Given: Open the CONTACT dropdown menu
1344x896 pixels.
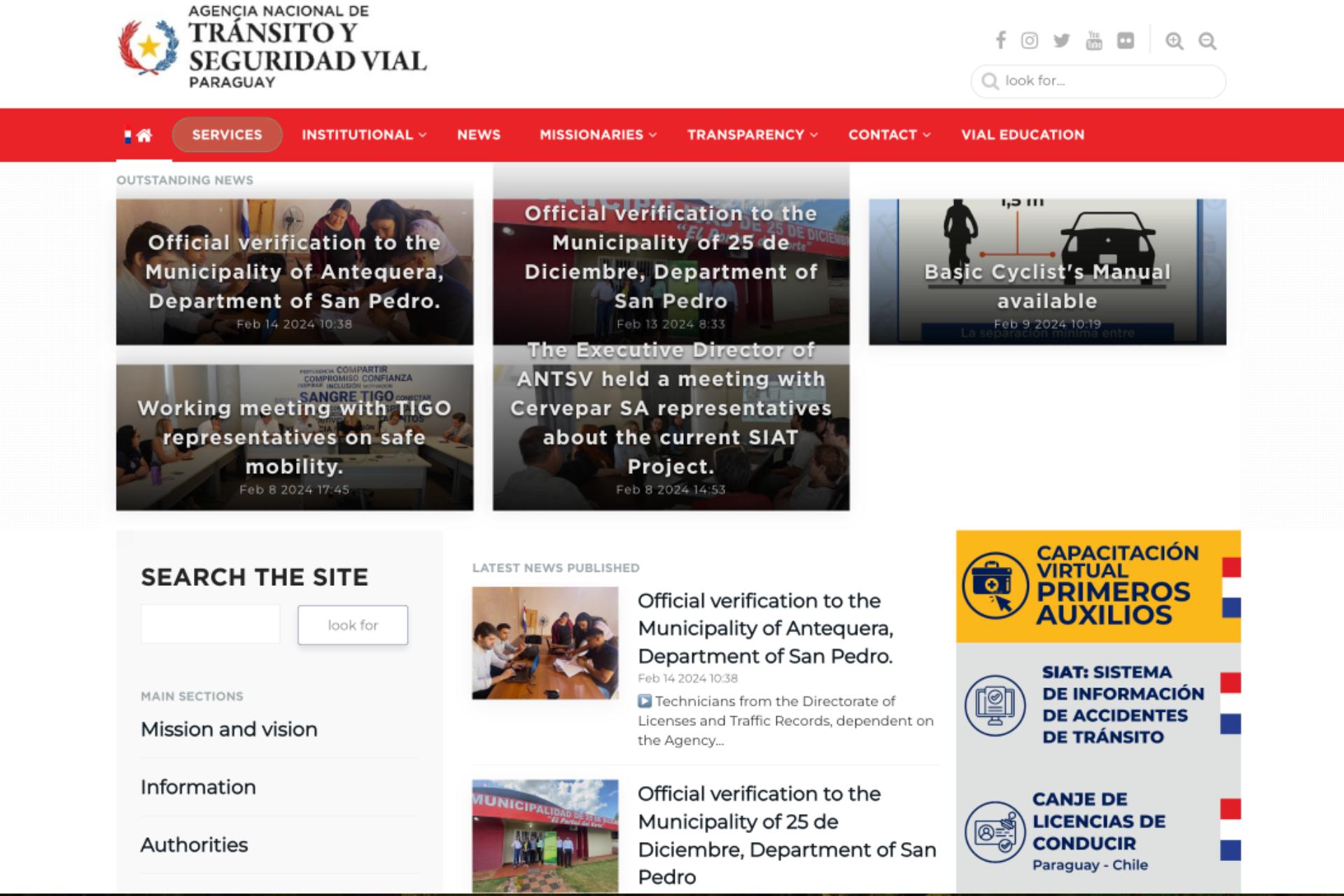Looking at the screenshot, I should tap(883, 134).
